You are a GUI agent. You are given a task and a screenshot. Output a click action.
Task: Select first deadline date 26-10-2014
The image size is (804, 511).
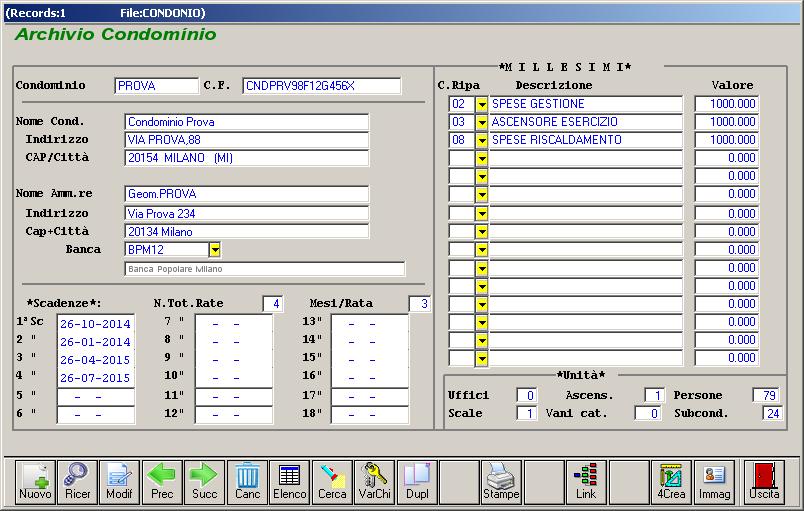95,324
